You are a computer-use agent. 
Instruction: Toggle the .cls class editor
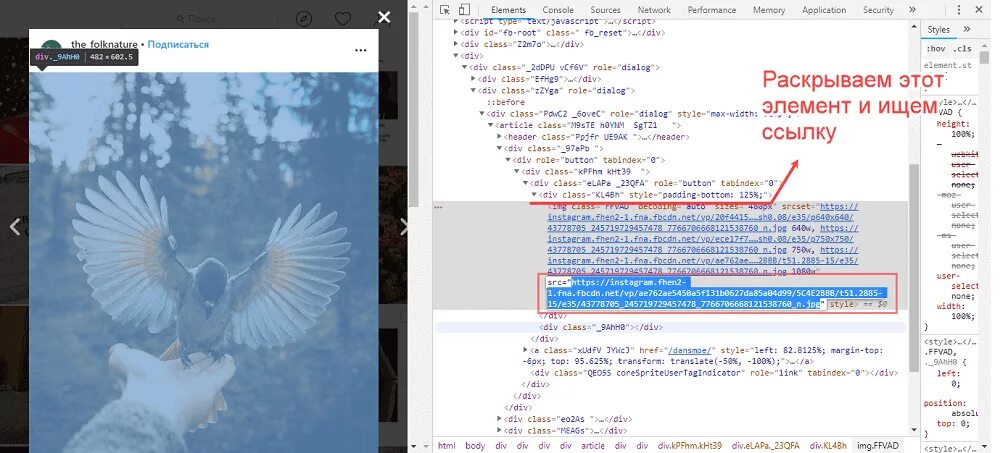tap(962, 48)
